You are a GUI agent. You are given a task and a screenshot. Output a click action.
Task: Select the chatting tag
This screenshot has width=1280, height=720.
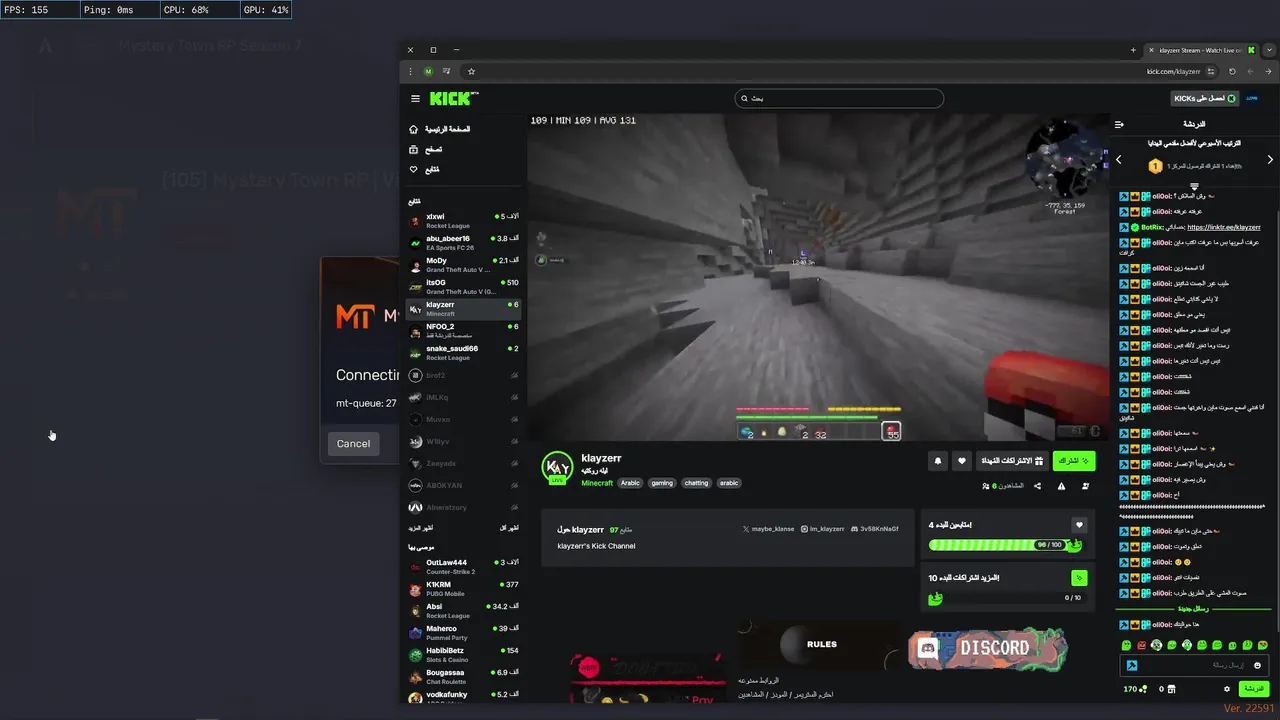[696, 483]
